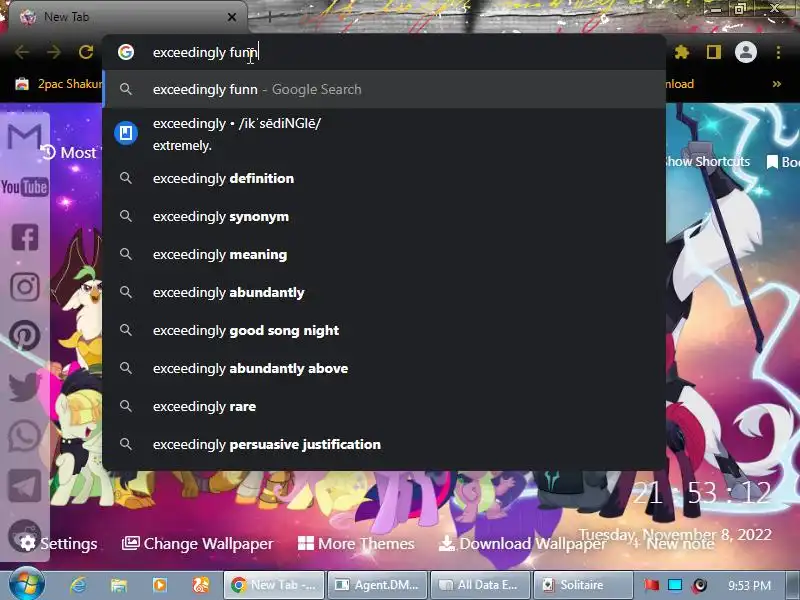Choose 'exceedingly rare' suggestion
800x600 pixels.
384,407
